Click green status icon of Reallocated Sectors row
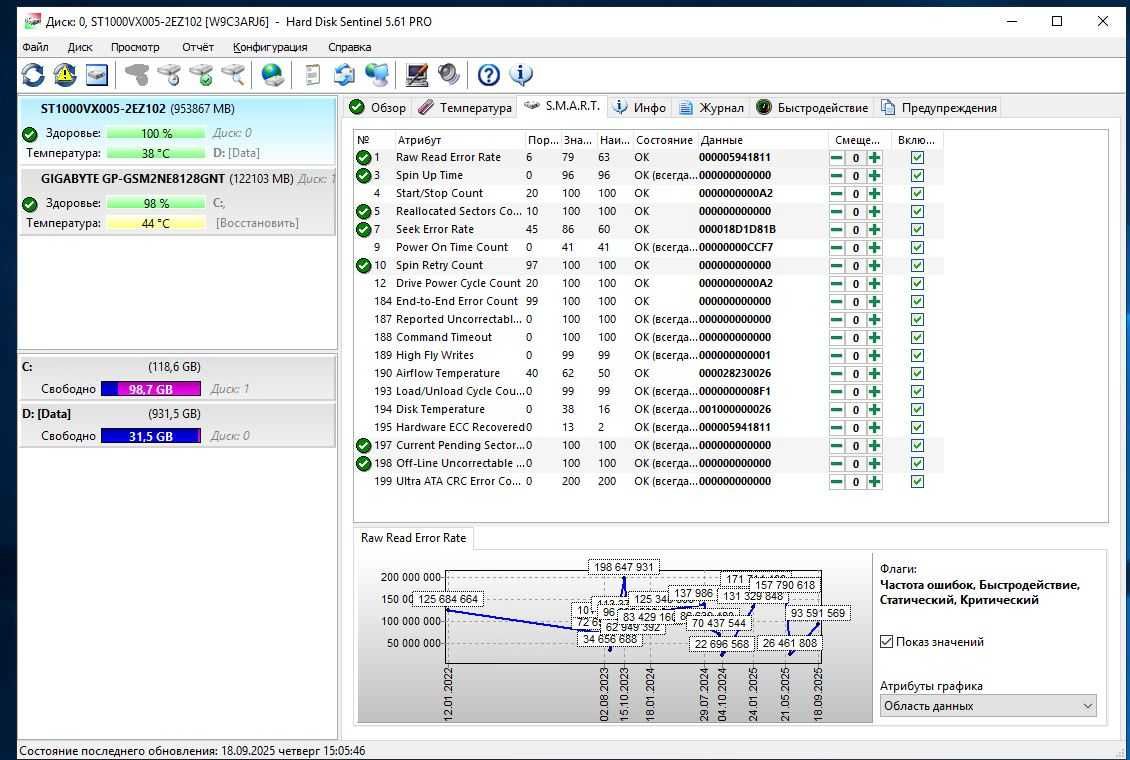This screenshot has height=760, width=1130. tap(364, 212)
